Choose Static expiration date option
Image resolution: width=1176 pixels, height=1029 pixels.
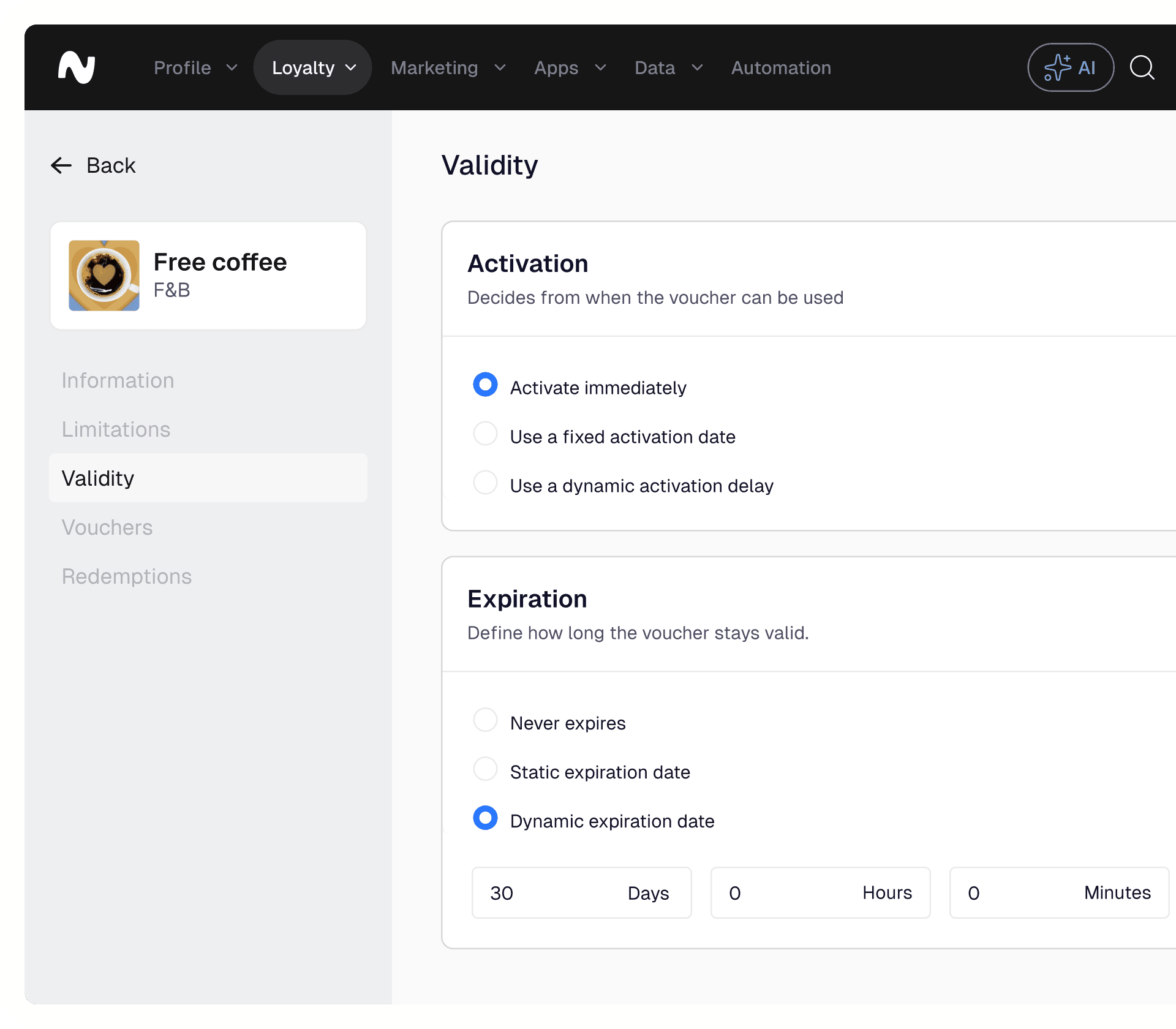click(485, 770)
